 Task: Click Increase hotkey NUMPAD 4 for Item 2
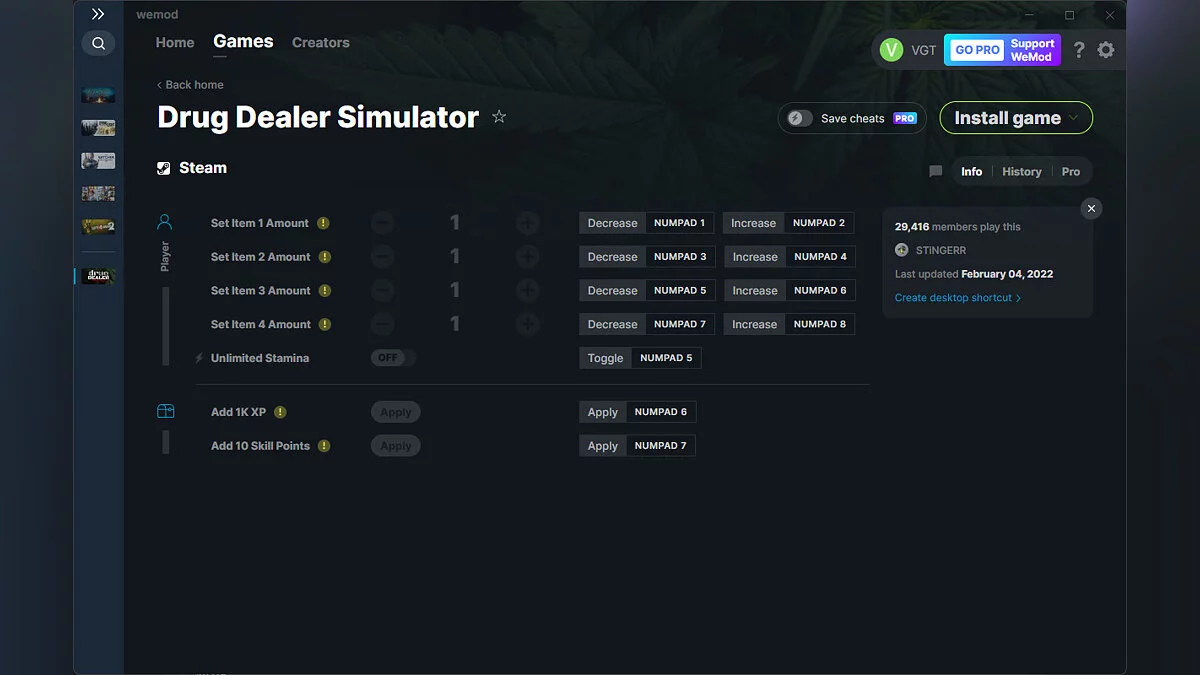tap(790, 257)
